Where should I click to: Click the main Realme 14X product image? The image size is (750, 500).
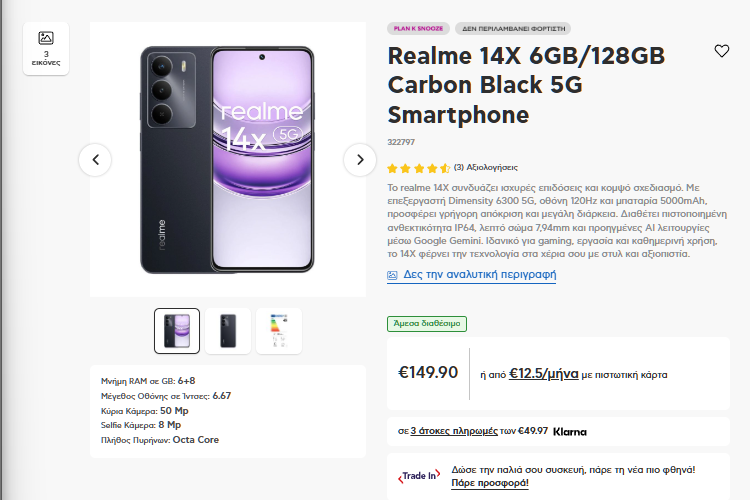[228, 158]
